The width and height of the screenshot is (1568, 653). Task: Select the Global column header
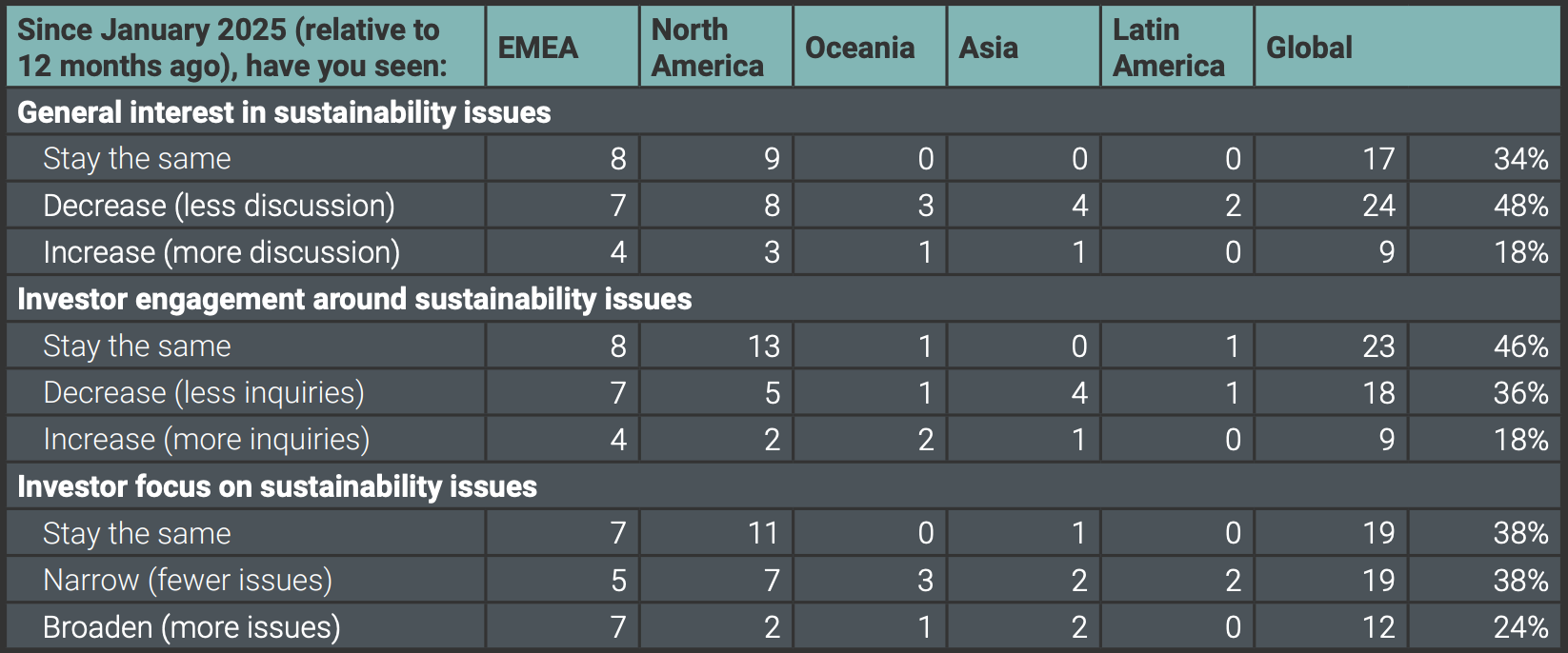tap(1309, 48)
